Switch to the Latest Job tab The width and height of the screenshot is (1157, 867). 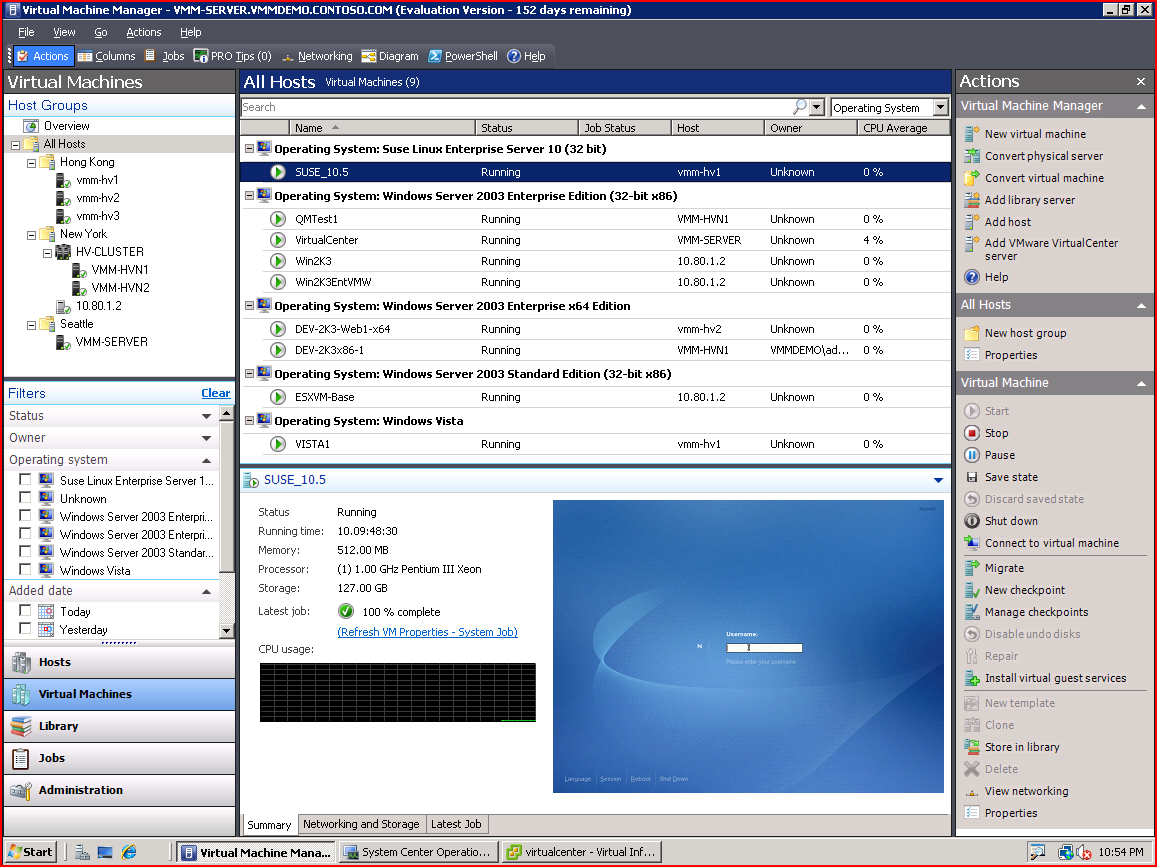(x=456, y=824)
